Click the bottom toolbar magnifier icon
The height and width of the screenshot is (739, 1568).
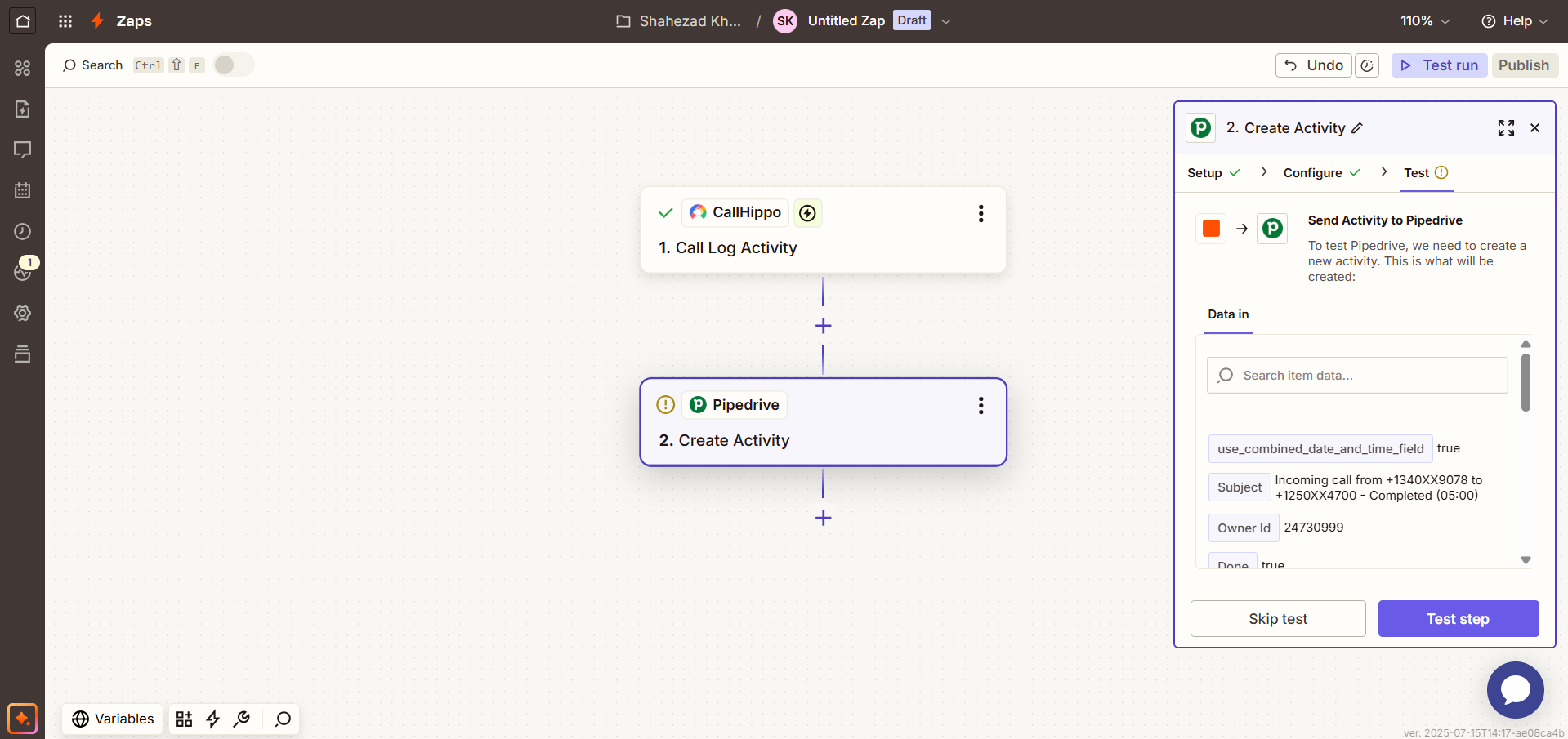[x=283, y=719]
